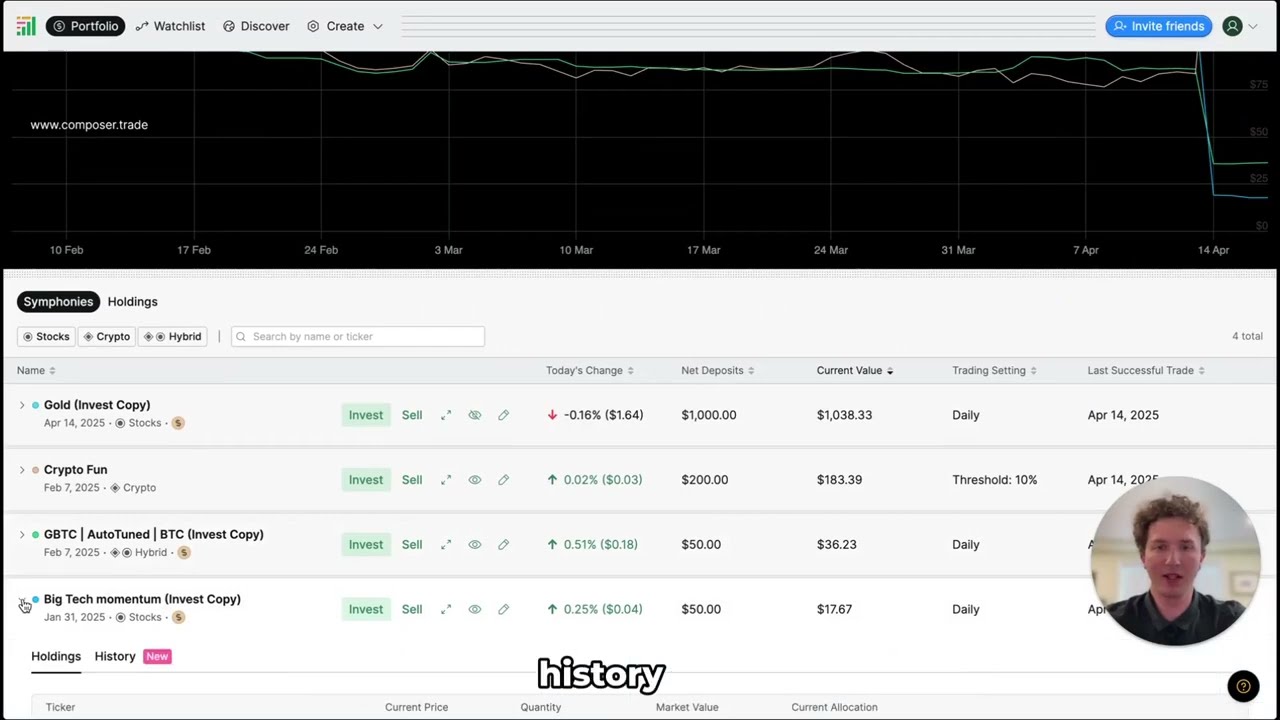This screenshot has width=1280, height=720.
Task: Open account dropdown arrow beside avatar
Action: (x=1253, y=27)
